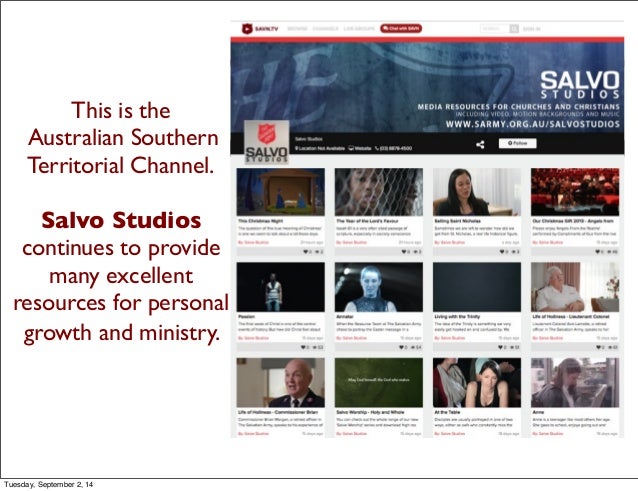Like the Selling Saint Nicholas heart icon
This screenshot has height=491, width=638.
(502, 252)
